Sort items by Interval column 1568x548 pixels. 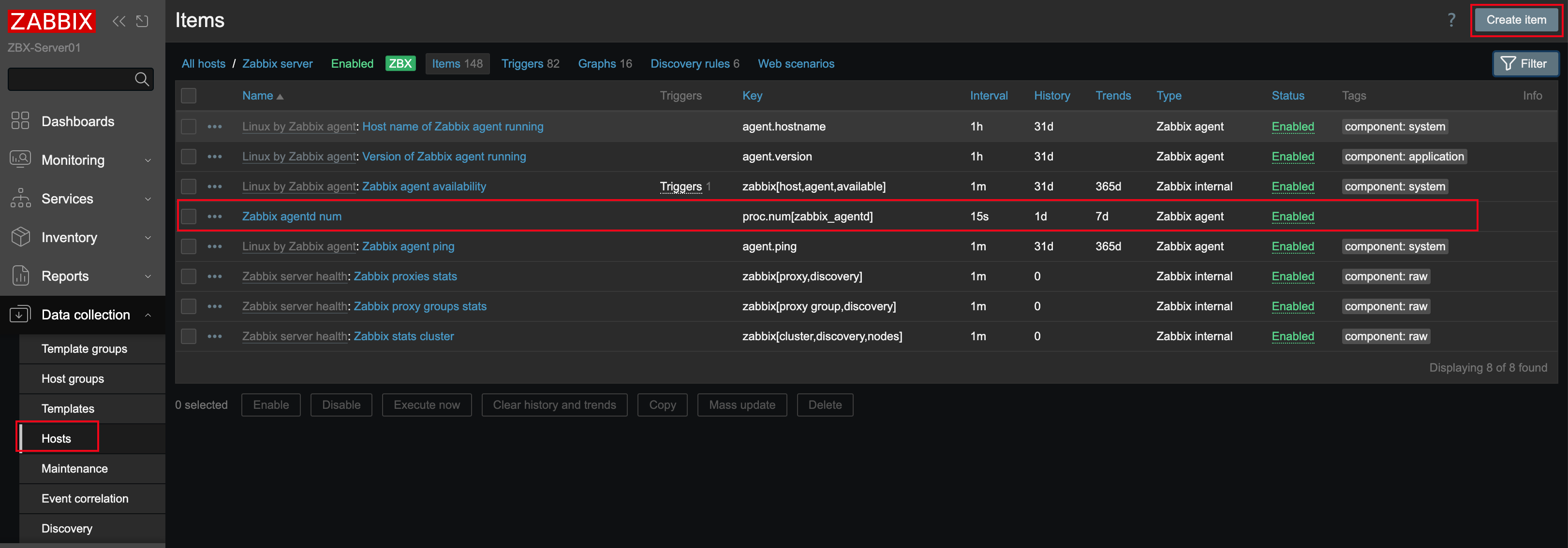click(x=989, y=96)
